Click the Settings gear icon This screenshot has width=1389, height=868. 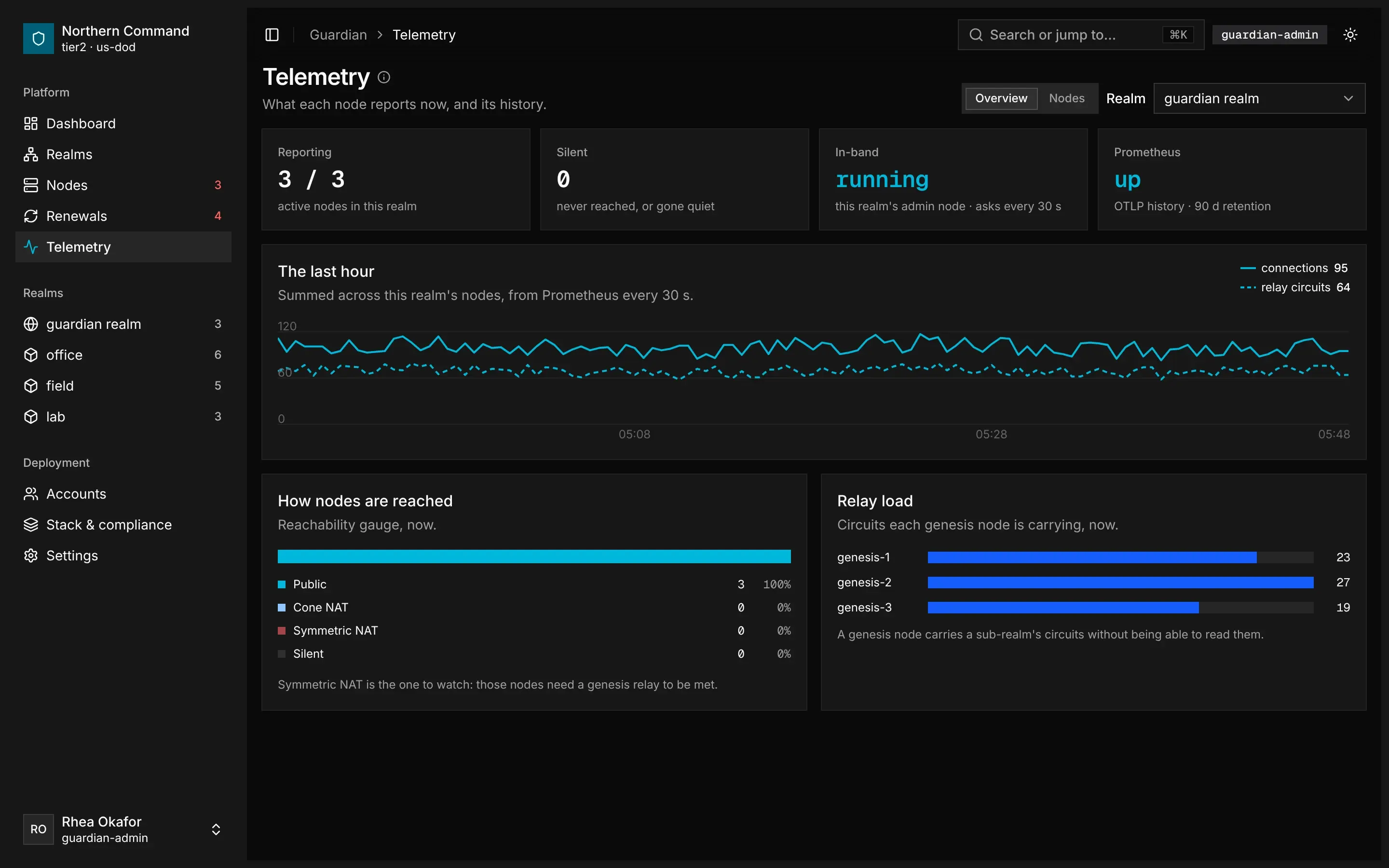pos(31,556)
